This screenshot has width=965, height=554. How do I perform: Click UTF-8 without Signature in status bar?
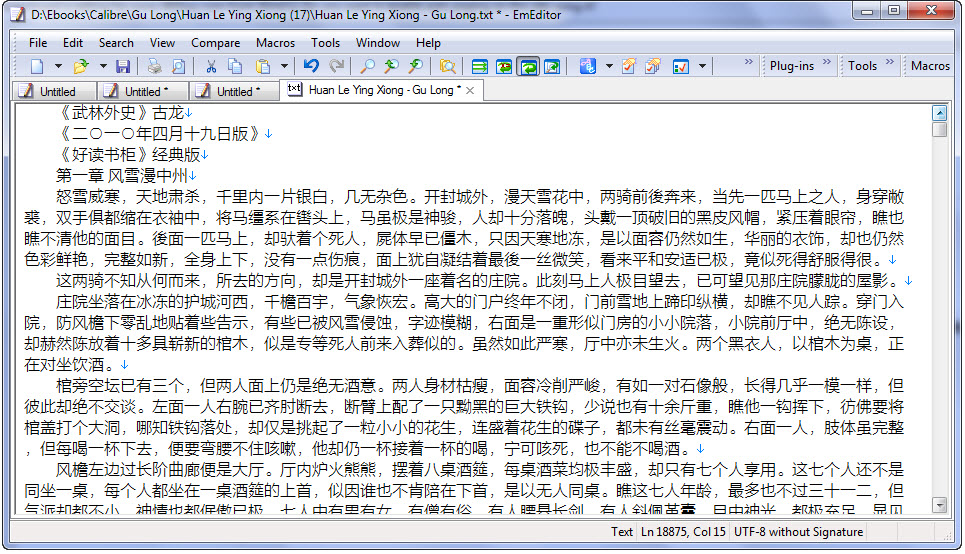click(x=798, y=532)
